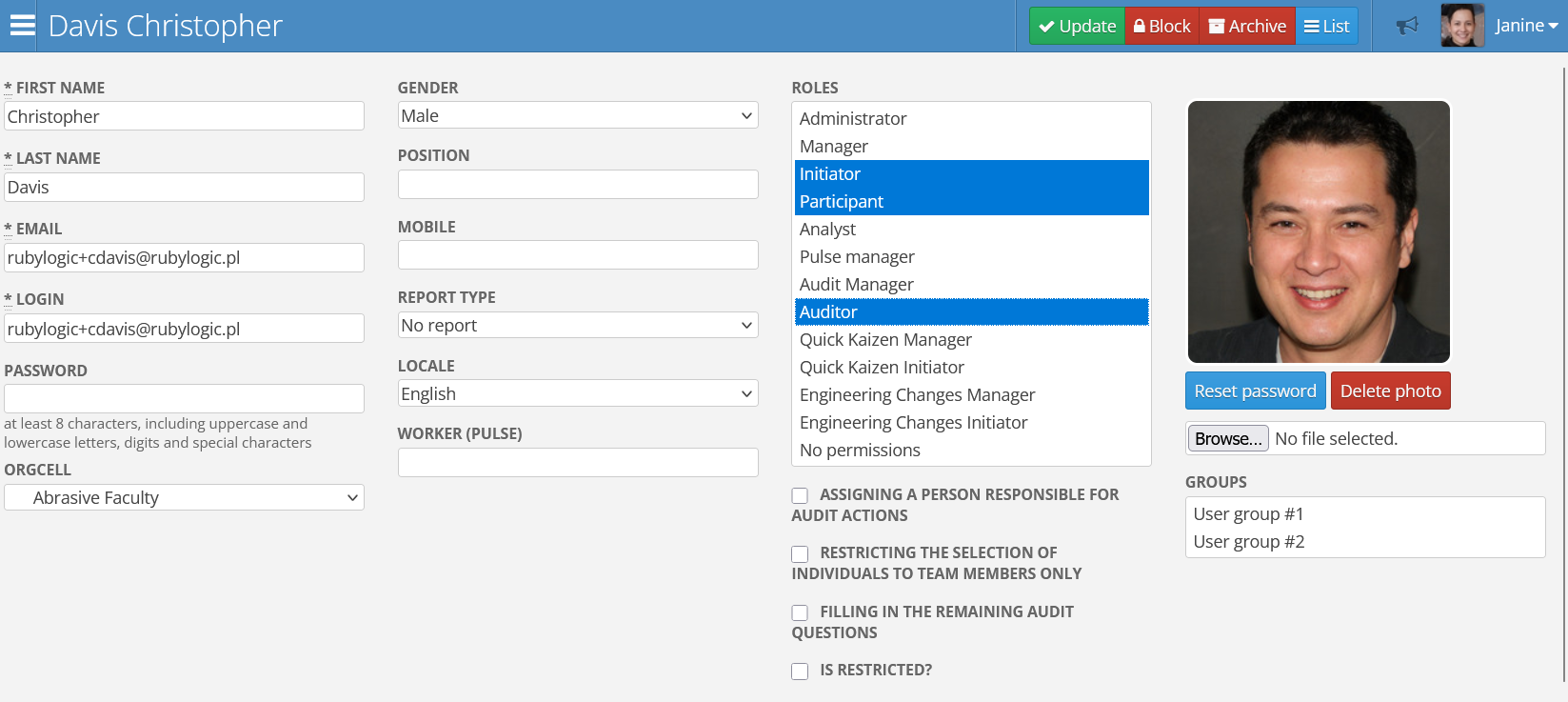Open the Janine user dropdown menu

tap(1526, 26)
